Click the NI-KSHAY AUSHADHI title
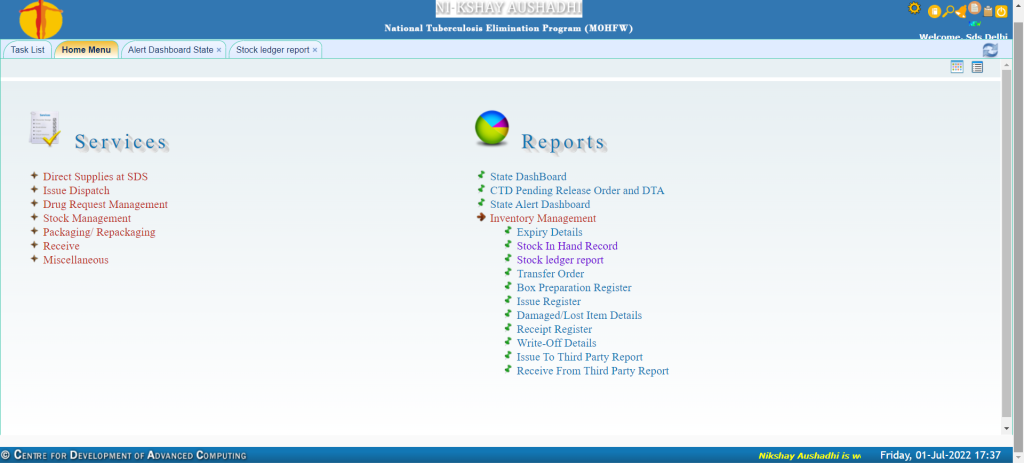Viewport: 1024px width, 463px height. coord(509,8)
